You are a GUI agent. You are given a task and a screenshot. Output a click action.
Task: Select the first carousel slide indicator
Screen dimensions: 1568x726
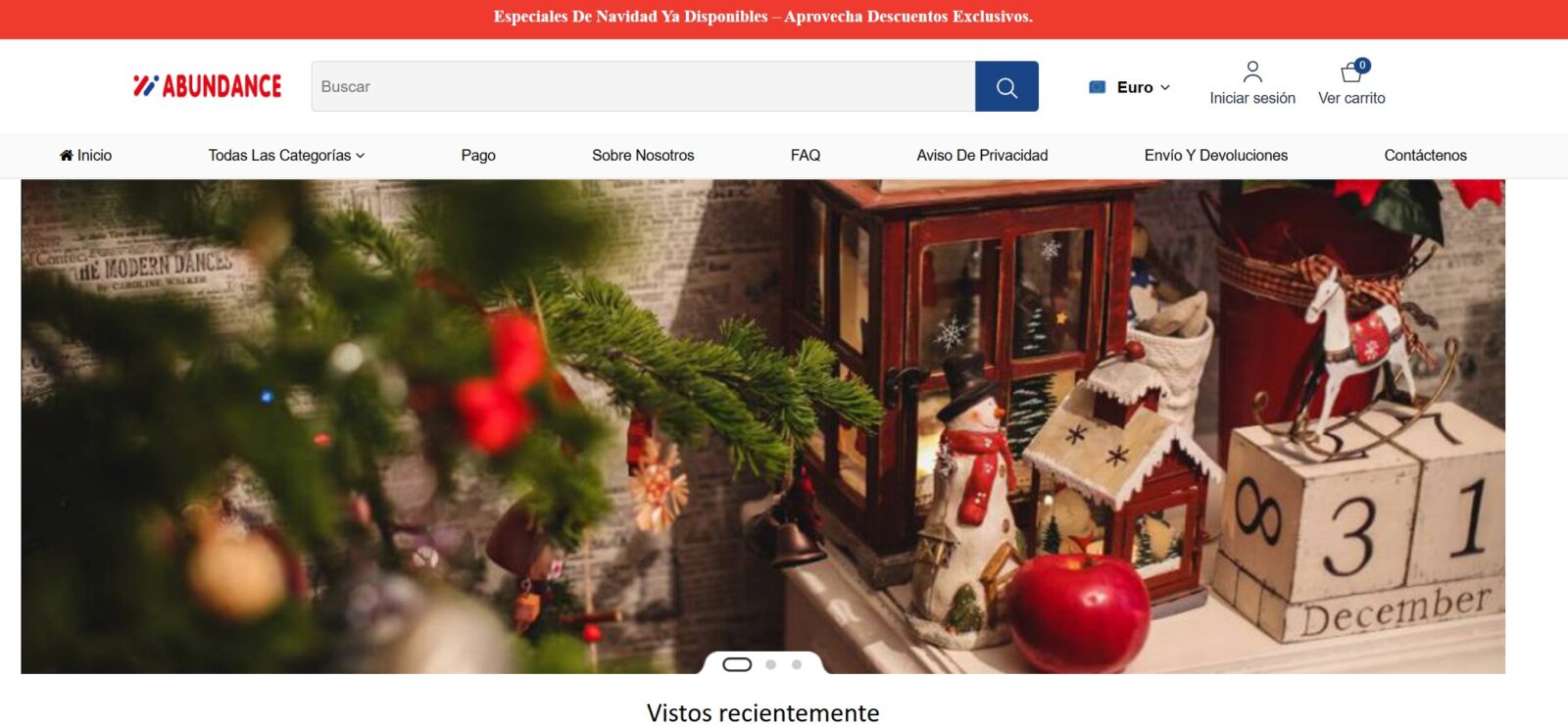(x=737, y=664)
